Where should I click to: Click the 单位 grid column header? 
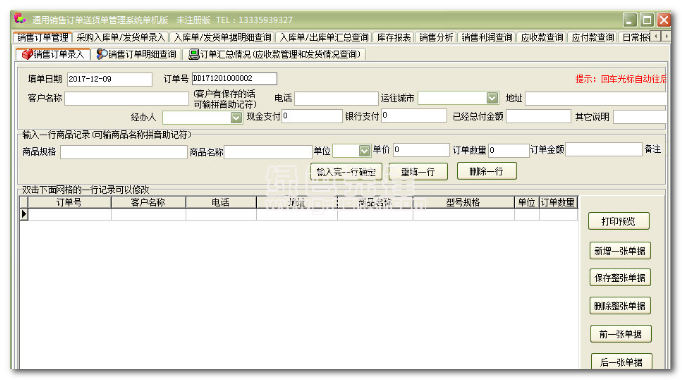pos(527,203)
